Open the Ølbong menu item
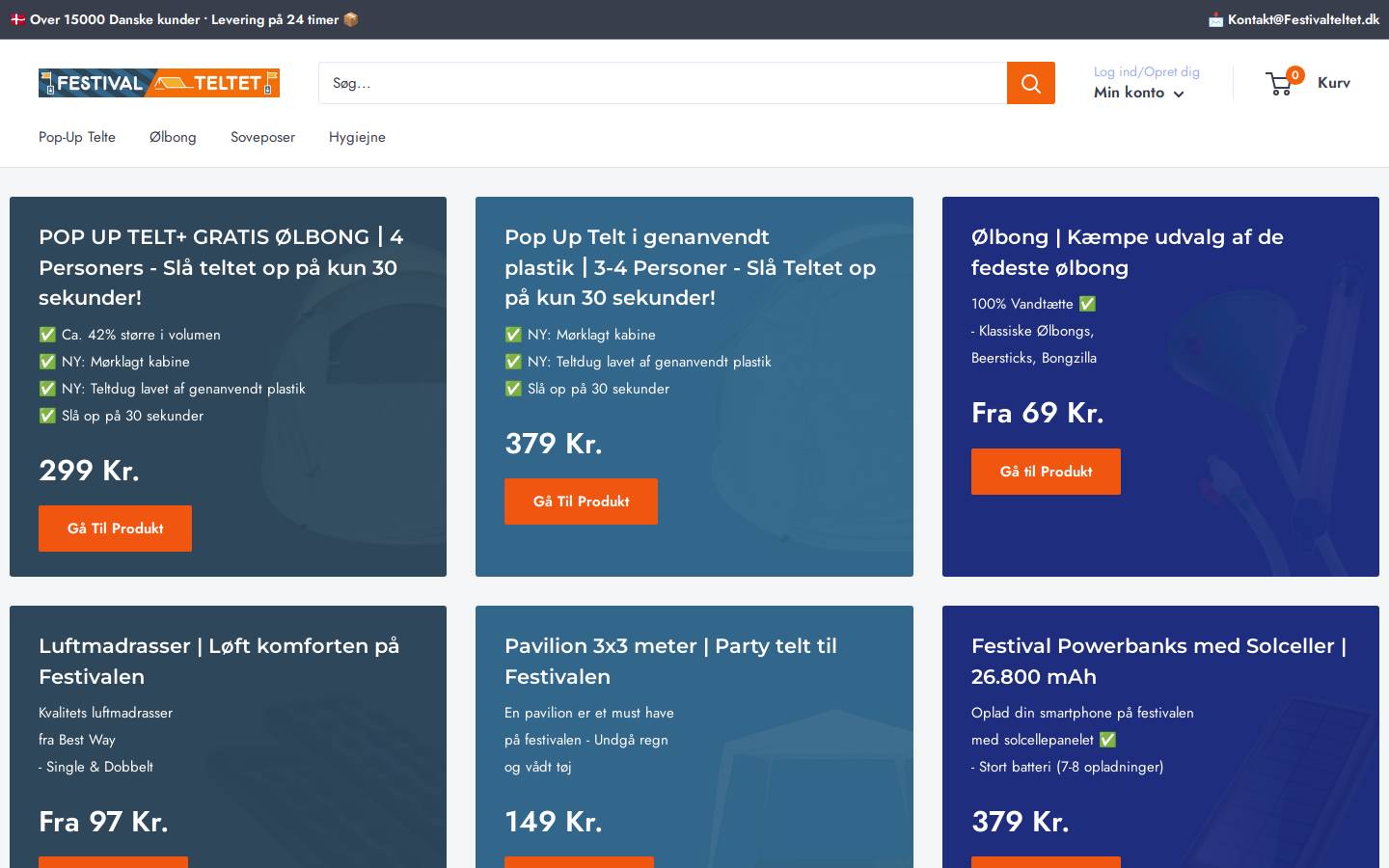The height and width of the screenshot is (868, 1389). pos(173,137)
